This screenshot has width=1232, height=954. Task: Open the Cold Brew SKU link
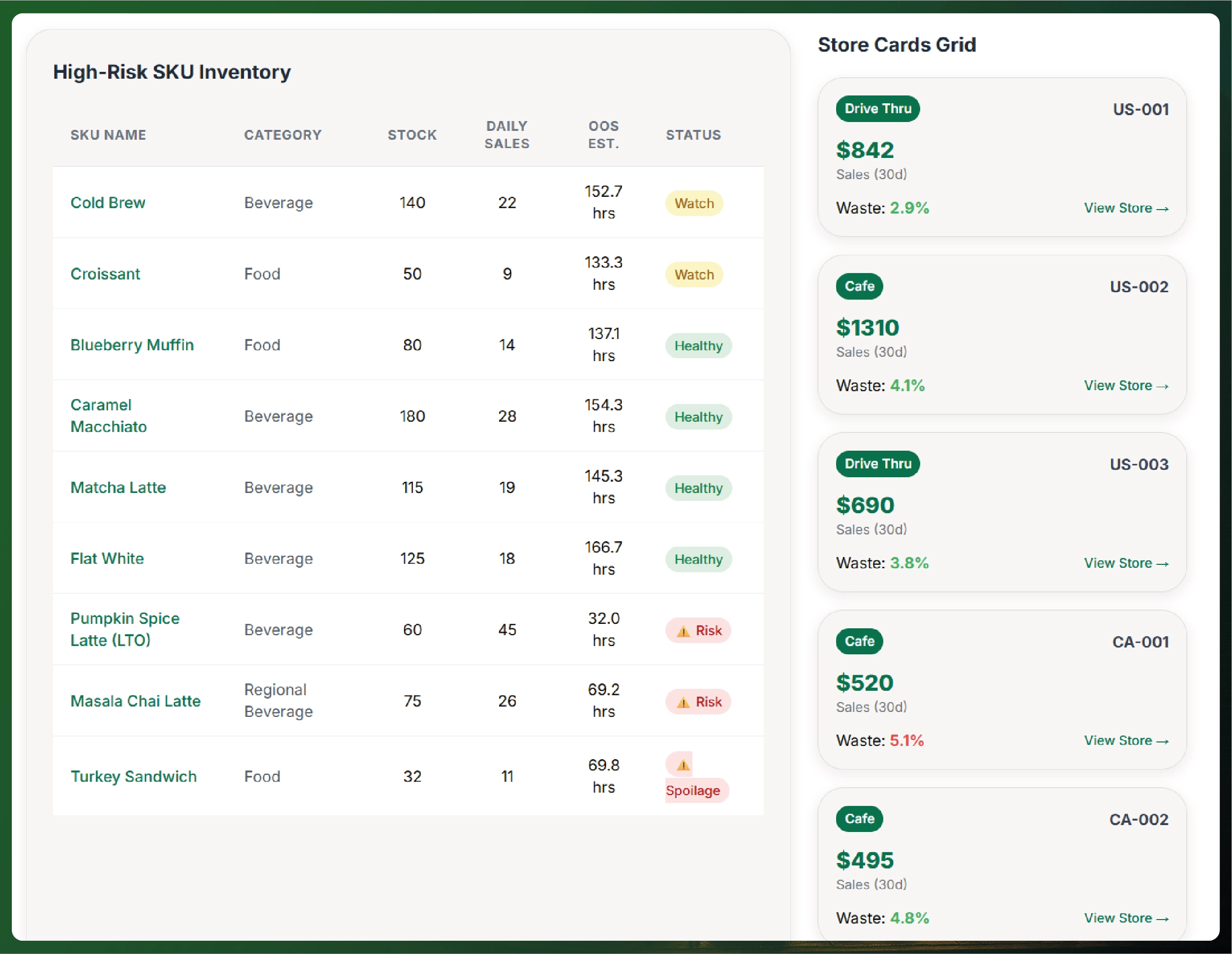pyautogui.click(x=108, y=203)
